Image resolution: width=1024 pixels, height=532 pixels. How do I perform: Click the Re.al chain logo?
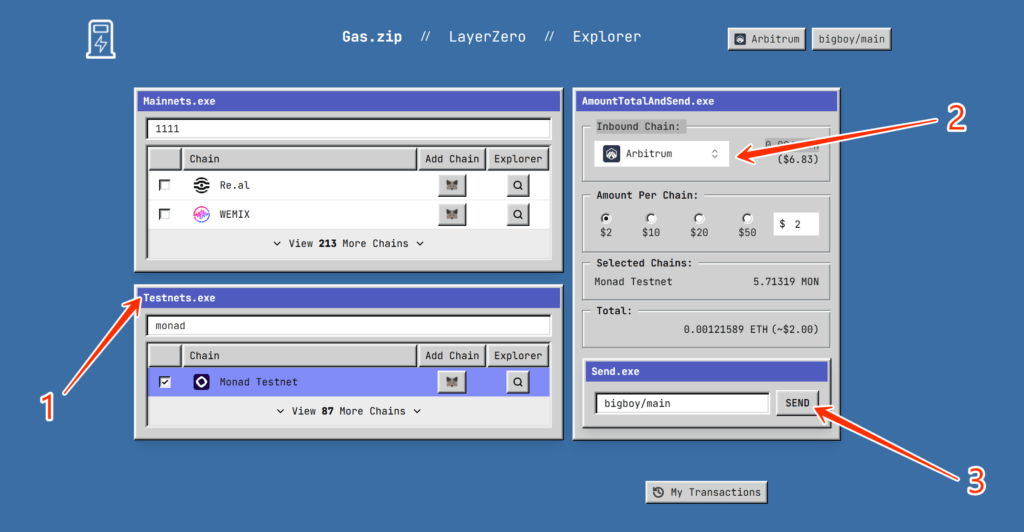[x=202, y=185]
